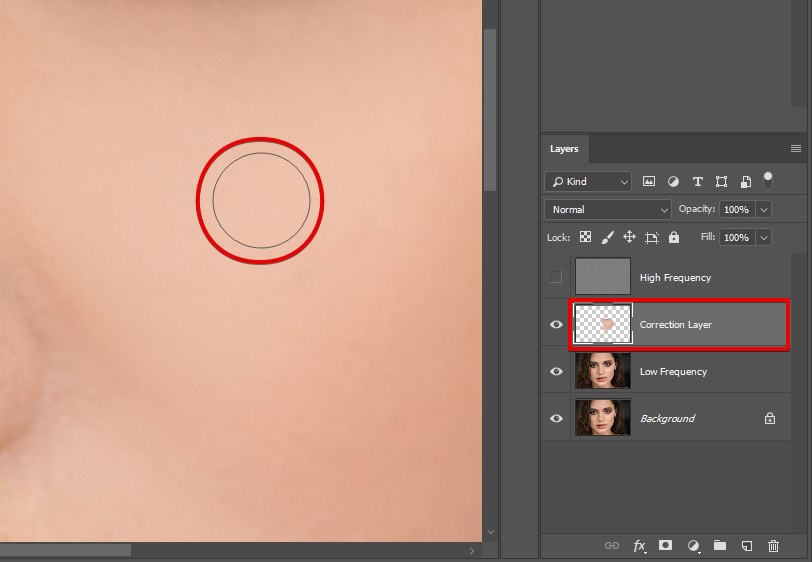Delete layer using the trash icon
Screen dimensions: 812x562
point(773,546)
